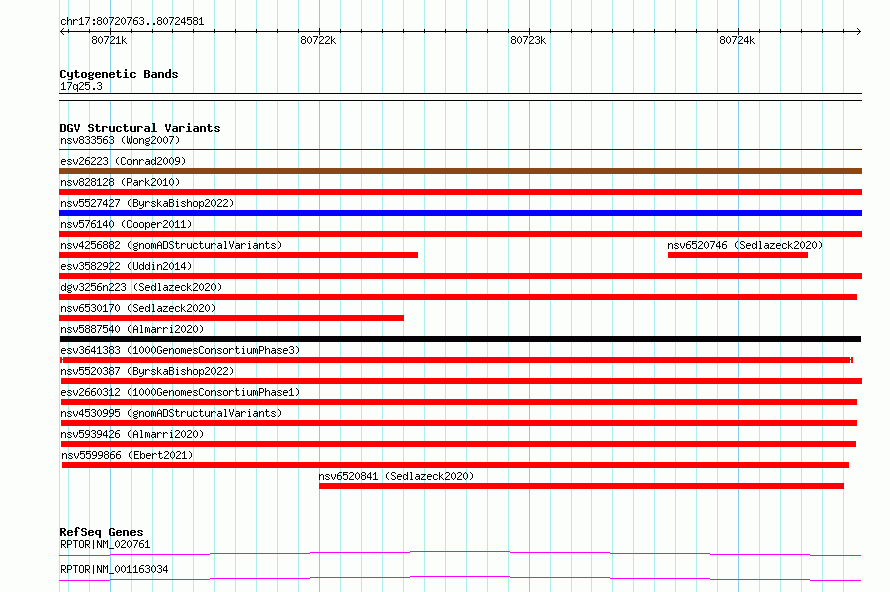Click dgv3256n223 (Sedlazeck2020) label

pyautogui.click(x=141, y=287)
